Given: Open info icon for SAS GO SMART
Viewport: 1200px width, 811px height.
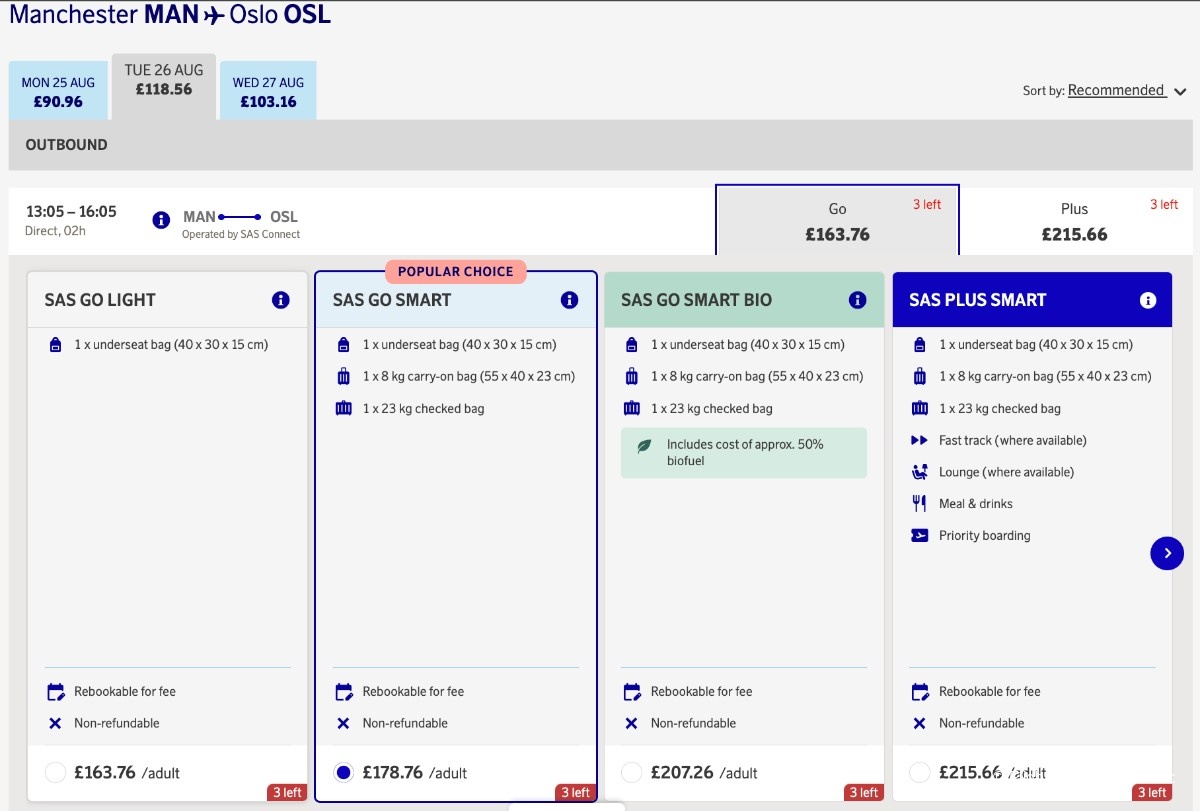Looking at the screenshot, I should (x=569, y=300).
